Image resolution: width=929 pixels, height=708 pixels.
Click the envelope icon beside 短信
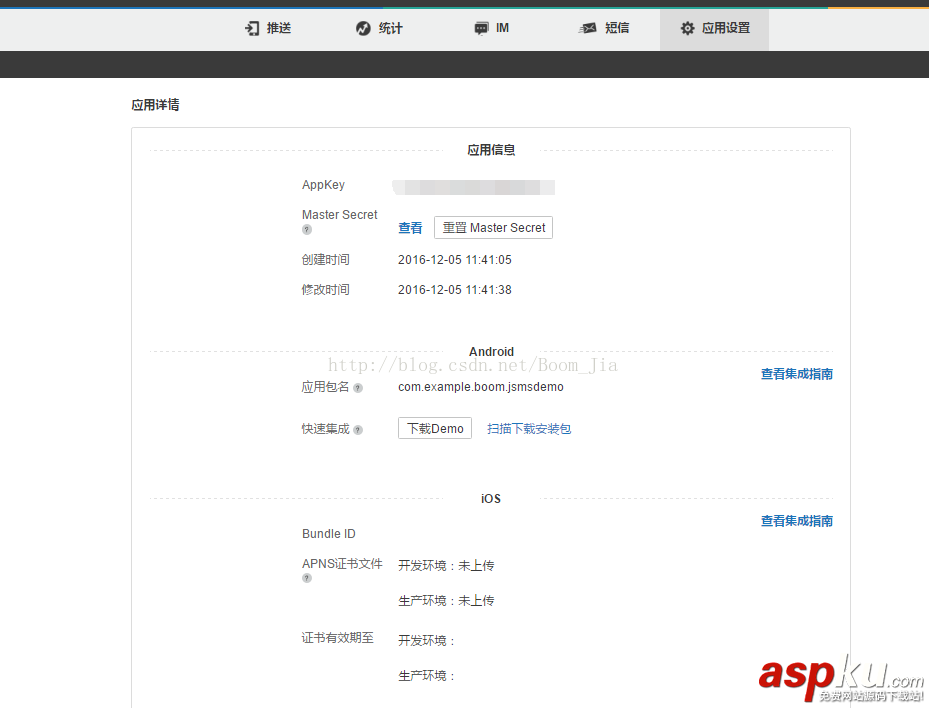point(587,28)
